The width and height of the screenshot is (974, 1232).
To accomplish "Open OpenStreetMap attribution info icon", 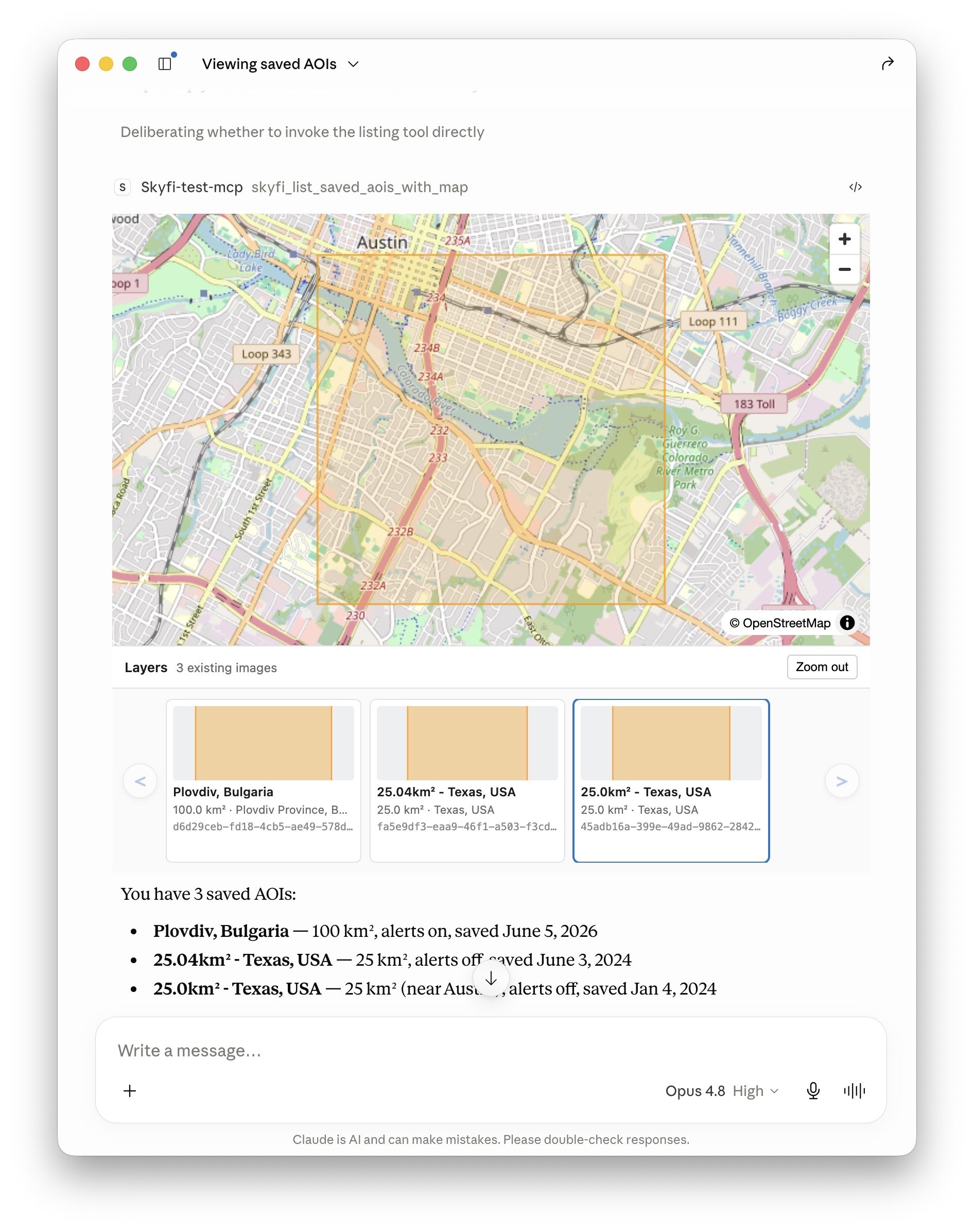I will [x=847, y=623].
